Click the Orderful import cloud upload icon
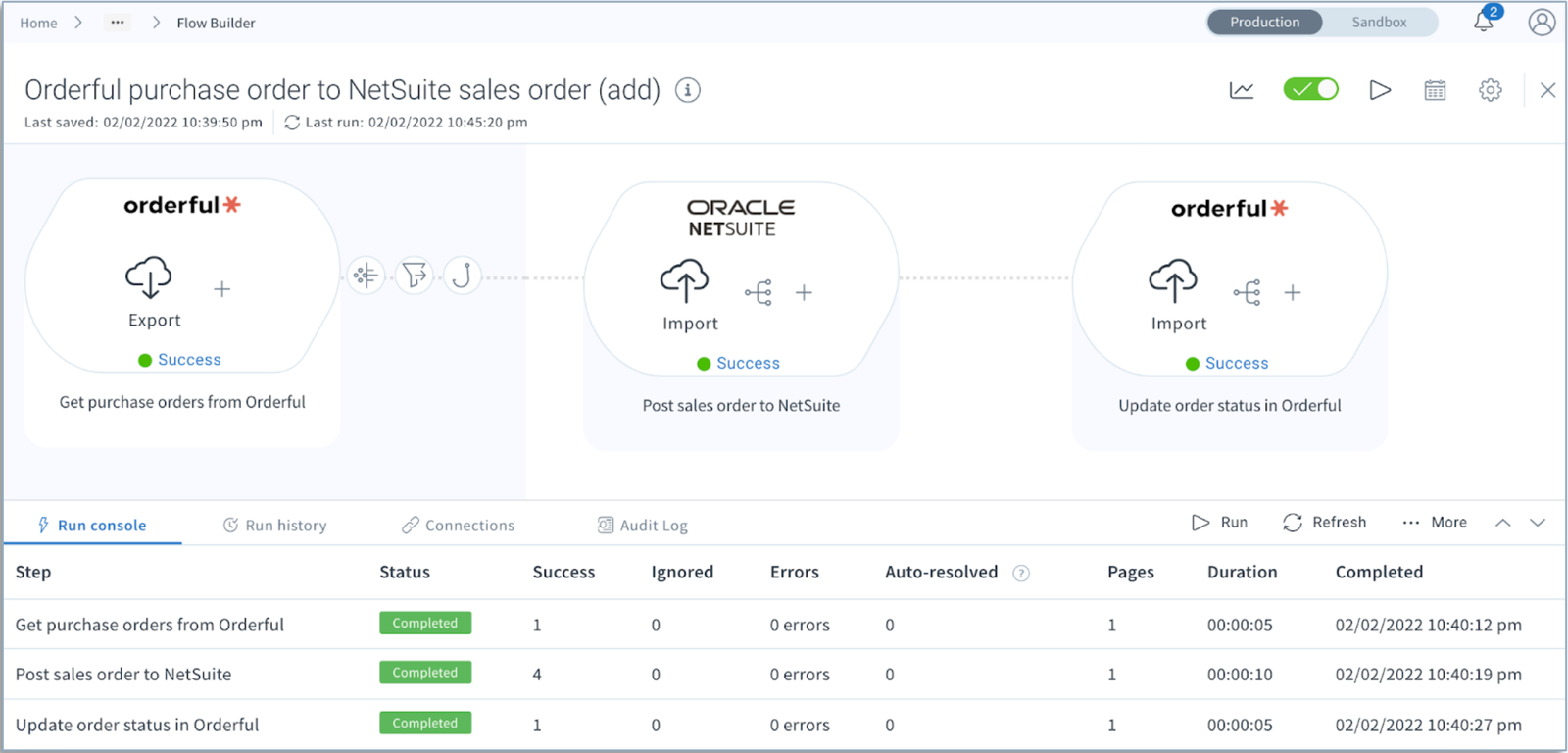Viewport: 1568px width, 753px height. (x=1173, y=280)
